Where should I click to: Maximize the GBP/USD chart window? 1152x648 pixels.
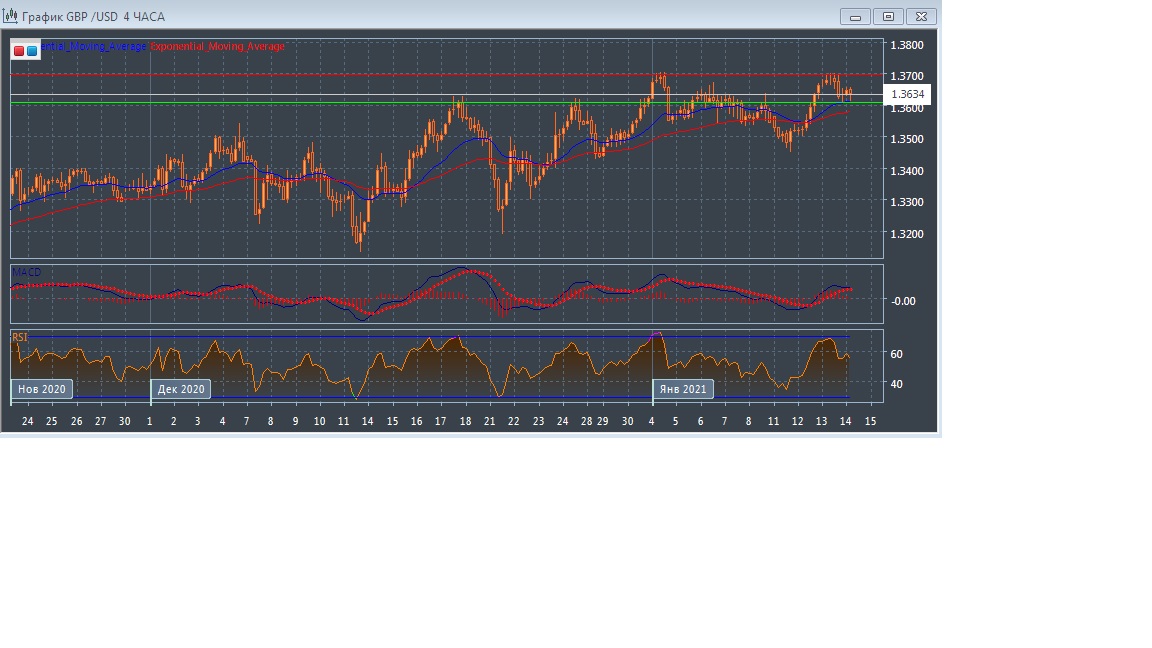point(888,16)
